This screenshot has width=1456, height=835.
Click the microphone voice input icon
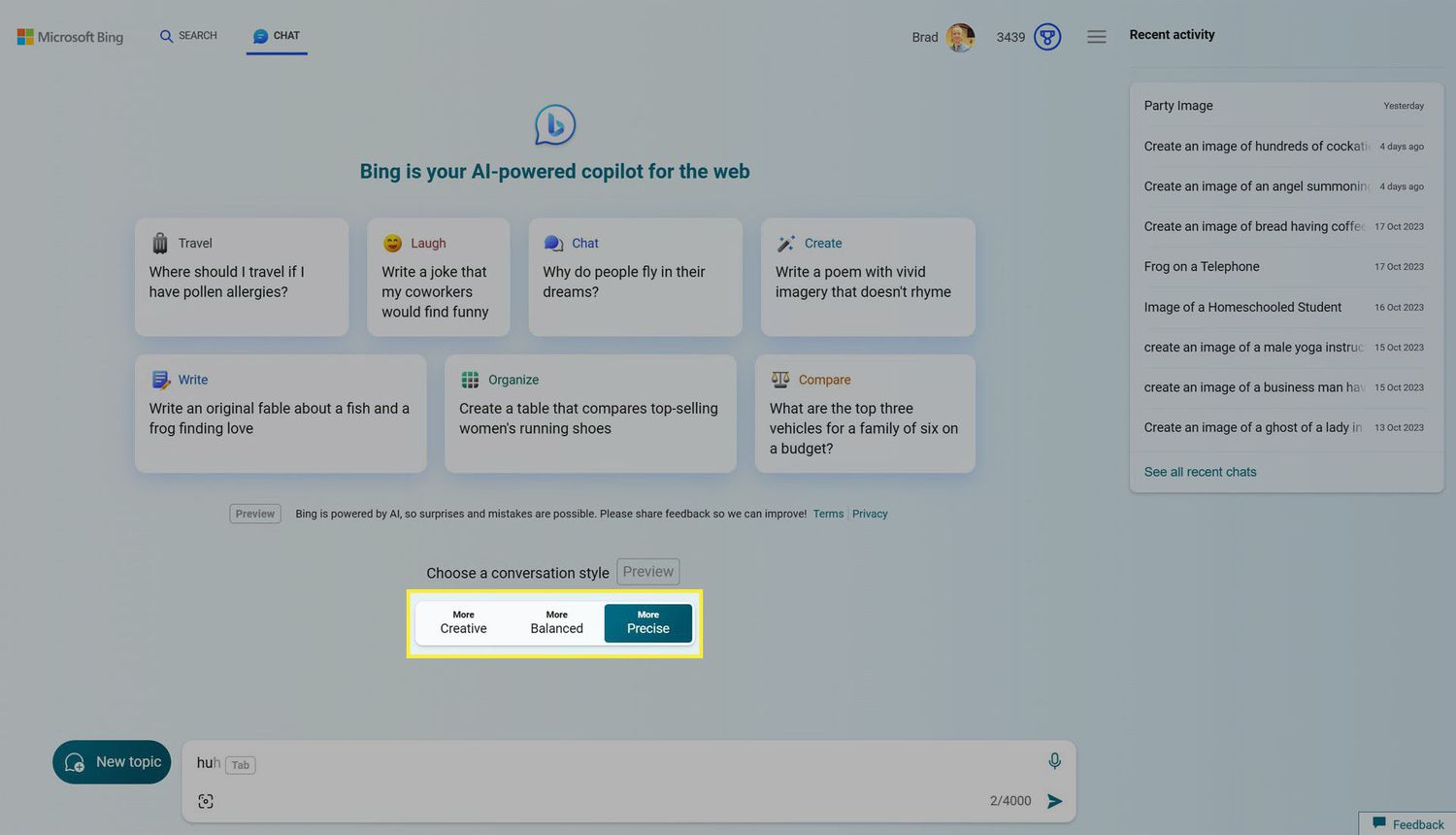(x=1054, y=761)
